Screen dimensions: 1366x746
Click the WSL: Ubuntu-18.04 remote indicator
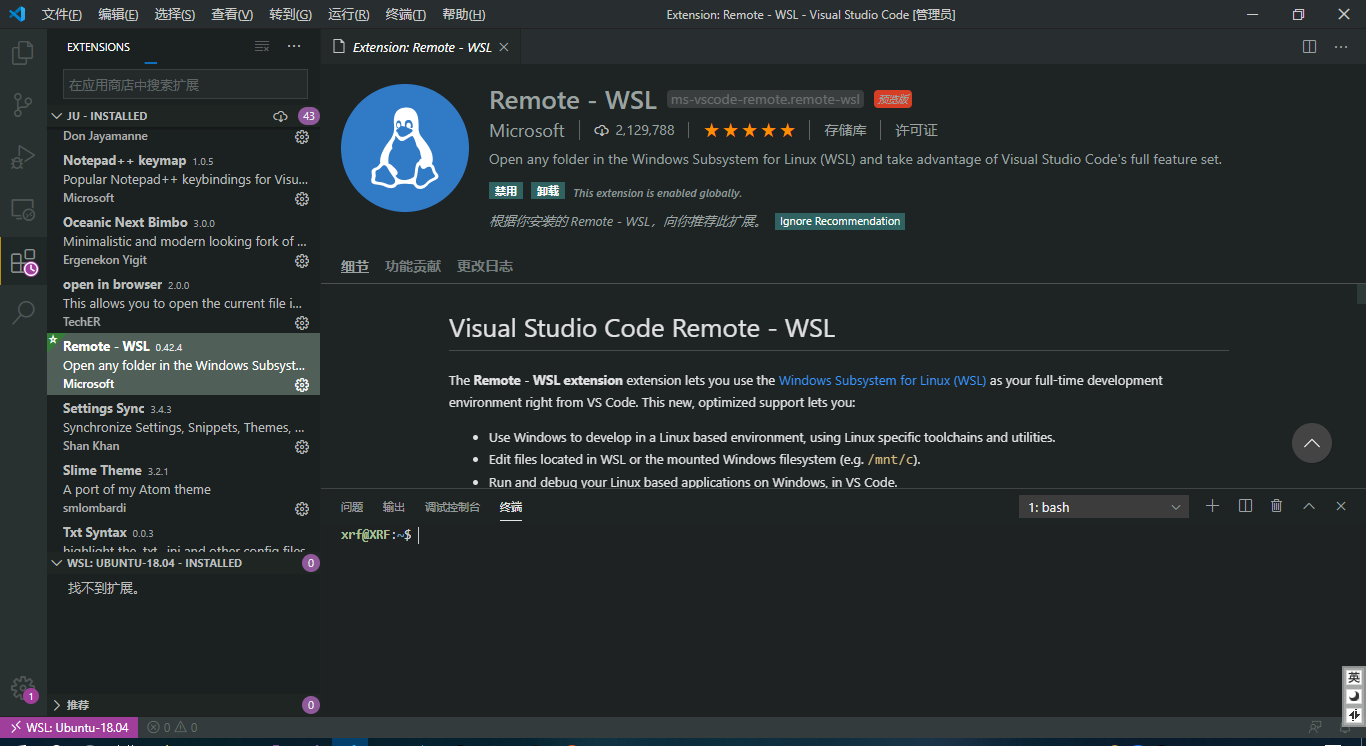69,727
